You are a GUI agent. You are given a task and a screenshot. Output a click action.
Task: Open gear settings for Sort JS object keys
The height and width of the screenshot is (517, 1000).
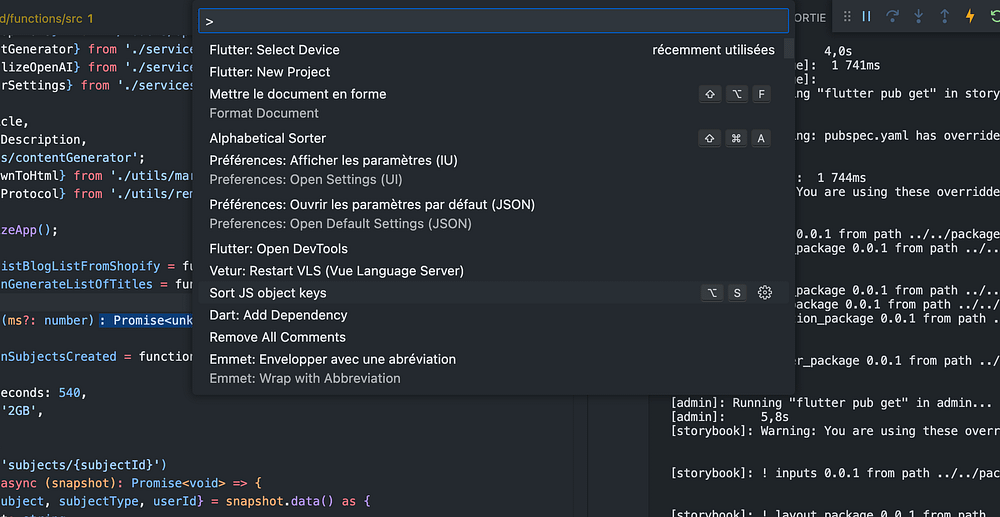765,293
